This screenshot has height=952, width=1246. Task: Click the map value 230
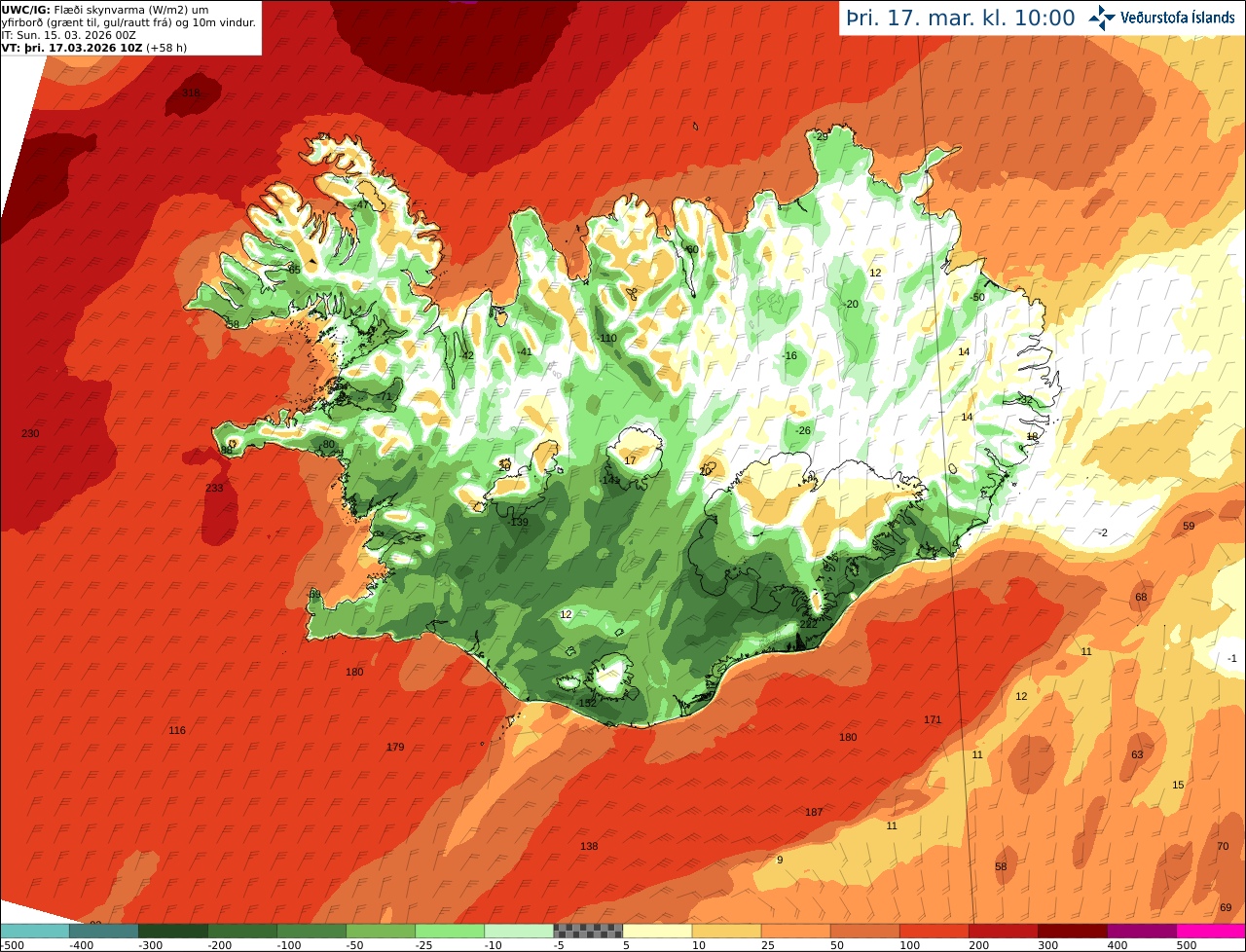(x=30, y=433)
